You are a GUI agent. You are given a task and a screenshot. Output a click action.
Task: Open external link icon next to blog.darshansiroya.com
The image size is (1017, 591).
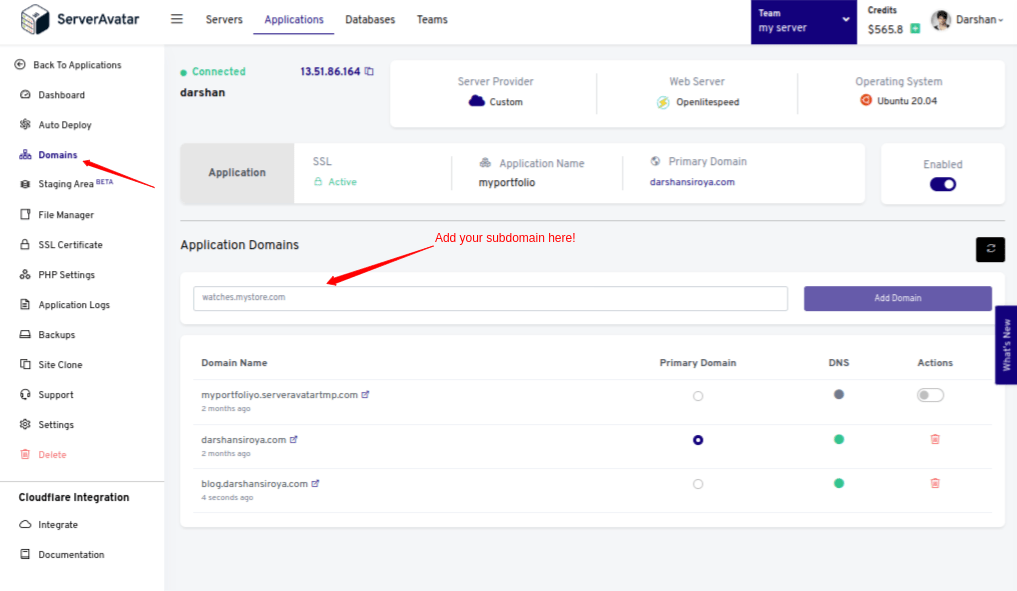pyautogui.click(x=315, y=483)
